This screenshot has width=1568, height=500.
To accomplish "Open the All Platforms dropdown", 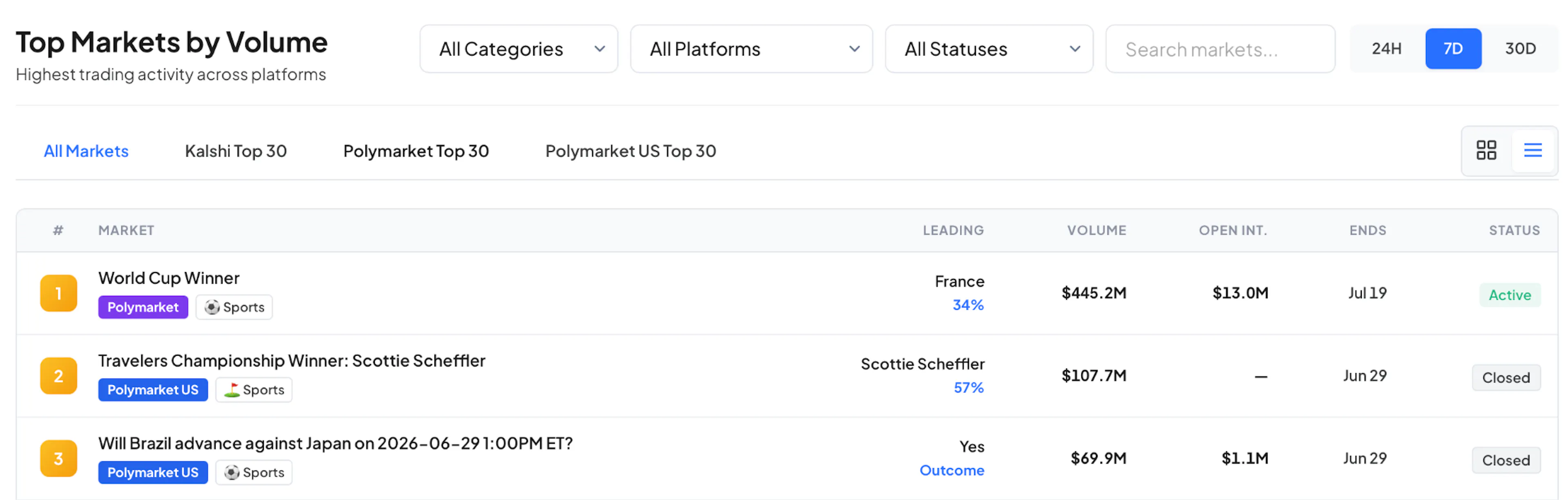I will pos(751,49).
